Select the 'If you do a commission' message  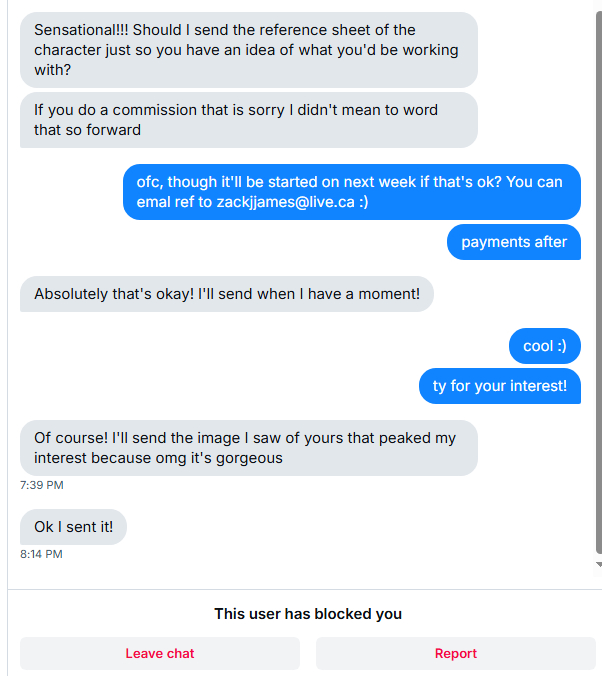click(248, 120)
